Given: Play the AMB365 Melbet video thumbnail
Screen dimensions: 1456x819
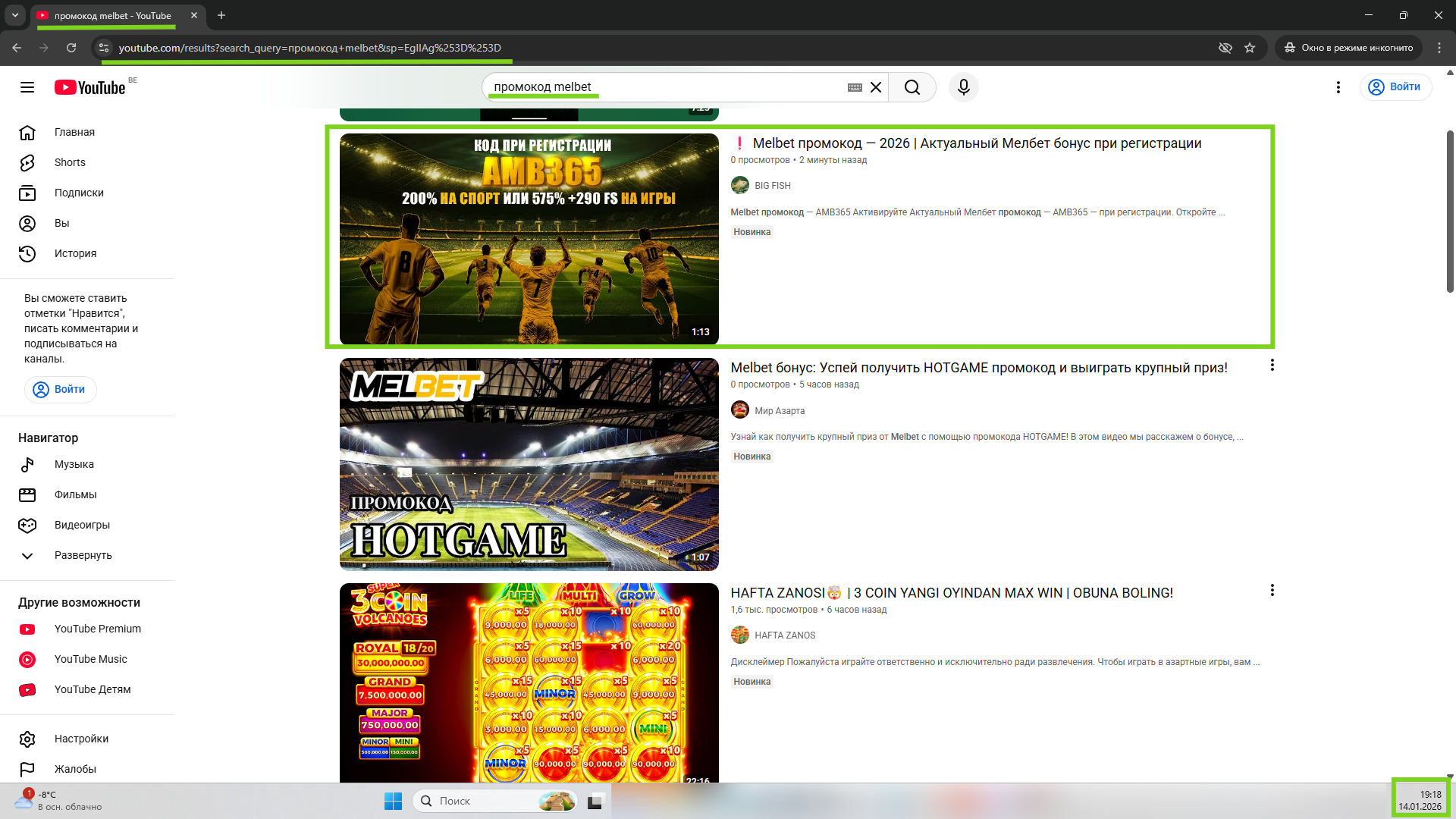Looking at the screenshot, I should coord(529,239).
